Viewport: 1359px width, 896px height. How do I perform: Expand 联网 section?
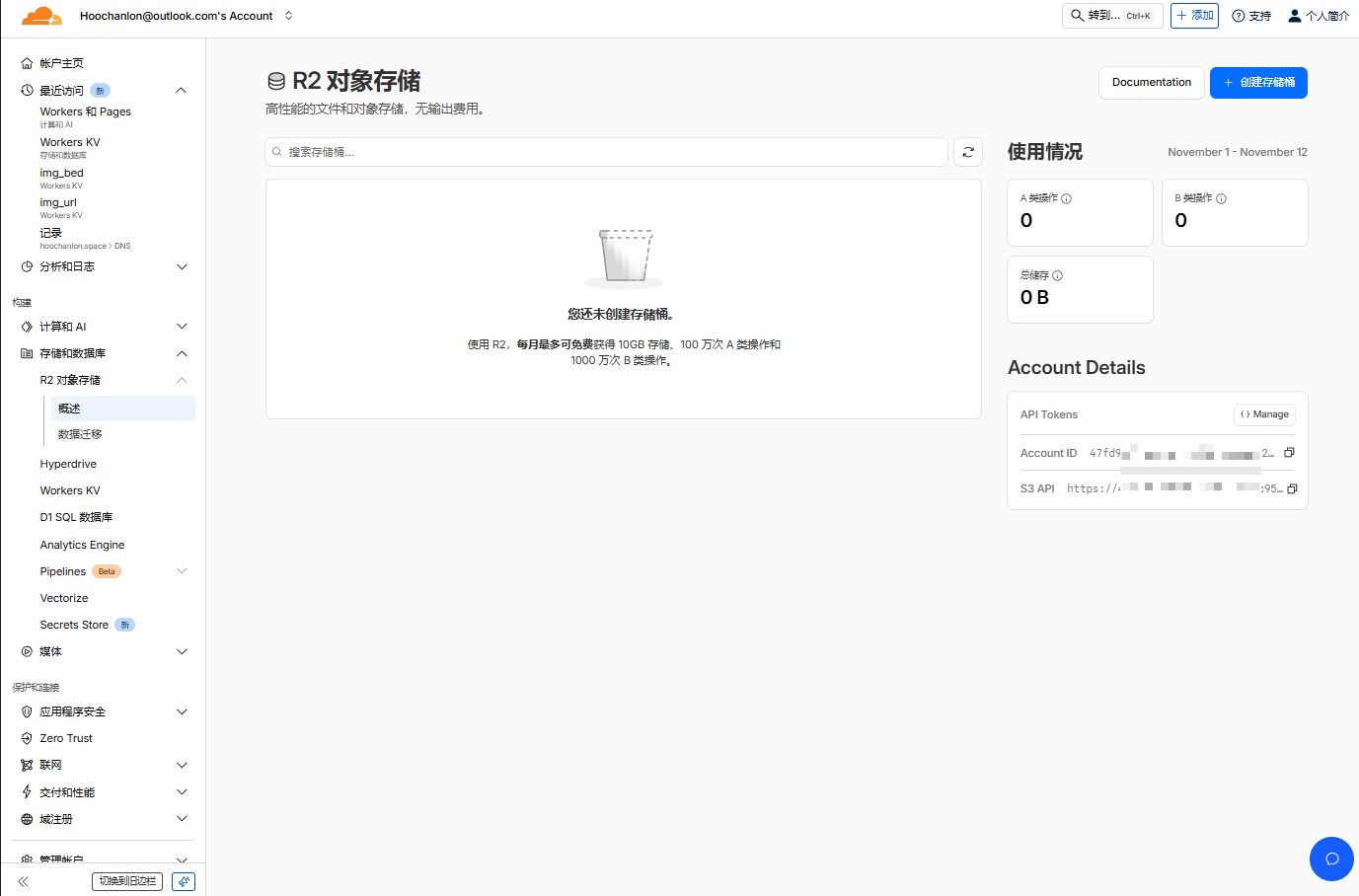click(x=182, y=765)
